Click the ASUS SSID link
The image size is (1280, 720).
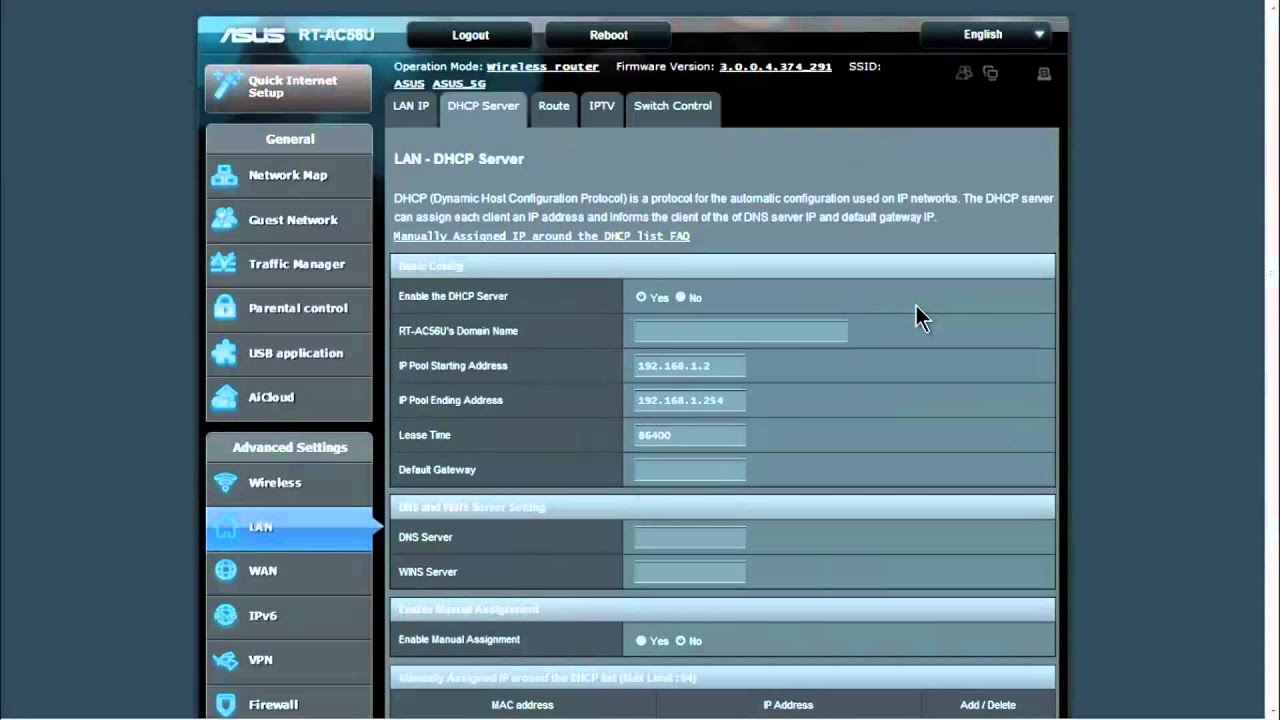409,84
